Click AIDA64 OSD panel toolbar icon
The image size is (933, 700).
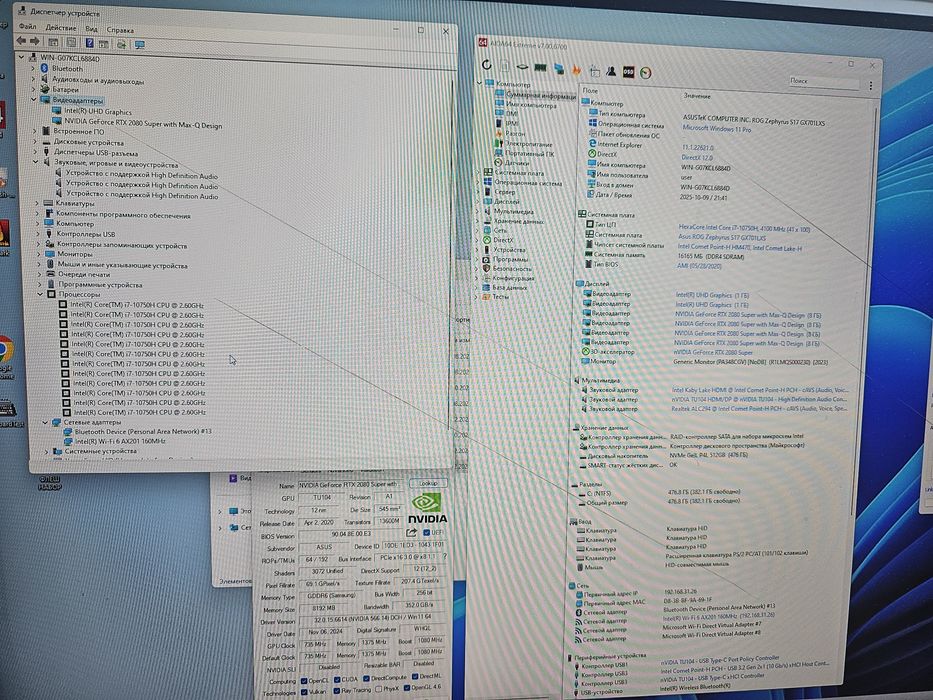point(628,72)
